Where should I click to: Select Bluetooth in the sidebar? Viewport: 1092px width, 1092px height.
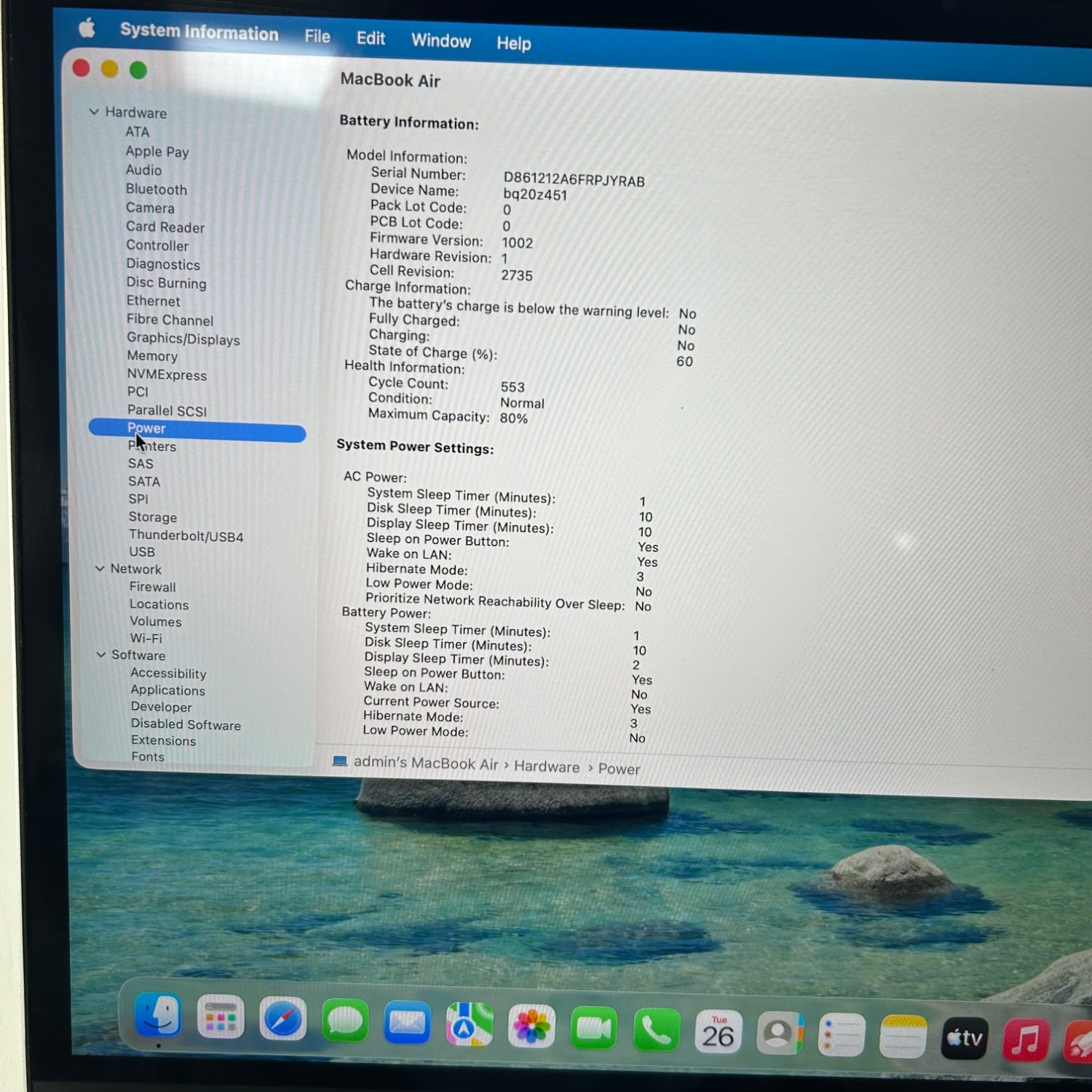pyautogui.click(x=157, y=189)
